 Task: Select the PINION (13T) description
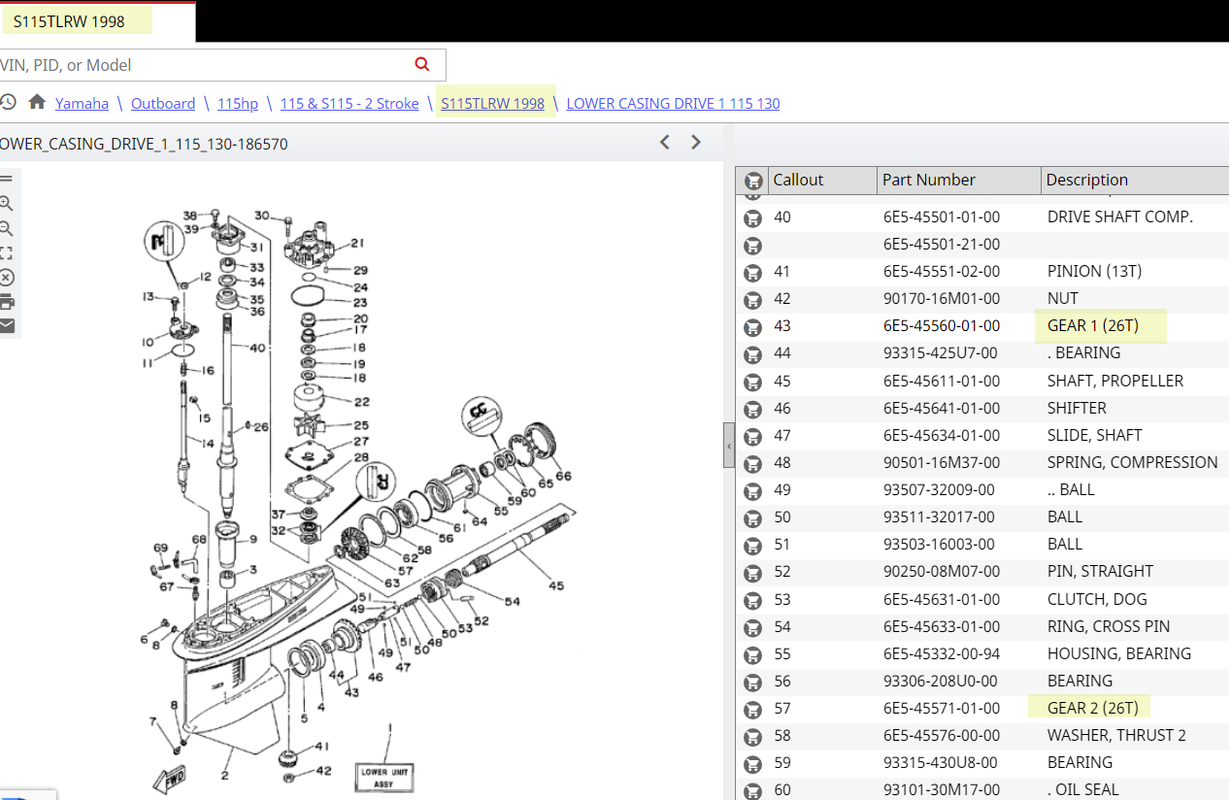(1094, 272)
